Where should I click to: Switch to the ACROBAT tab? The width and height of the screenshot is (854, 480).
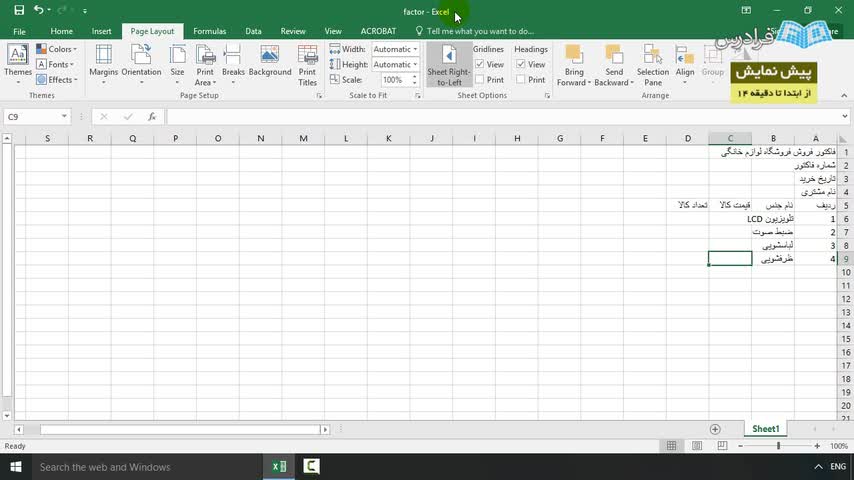click(x=378, y=32)
